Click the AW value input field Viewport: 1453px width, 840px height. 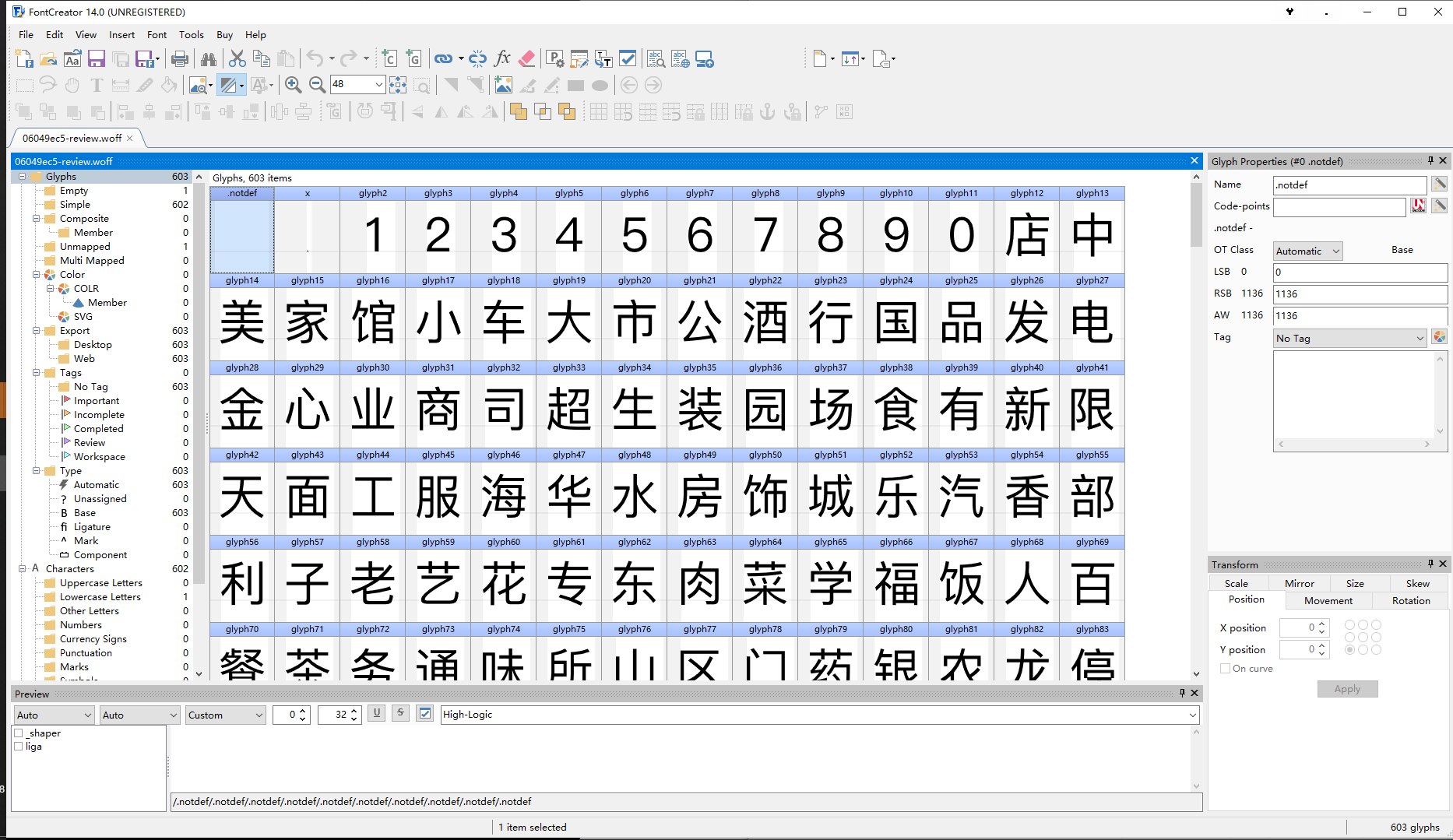point(1360,315)
